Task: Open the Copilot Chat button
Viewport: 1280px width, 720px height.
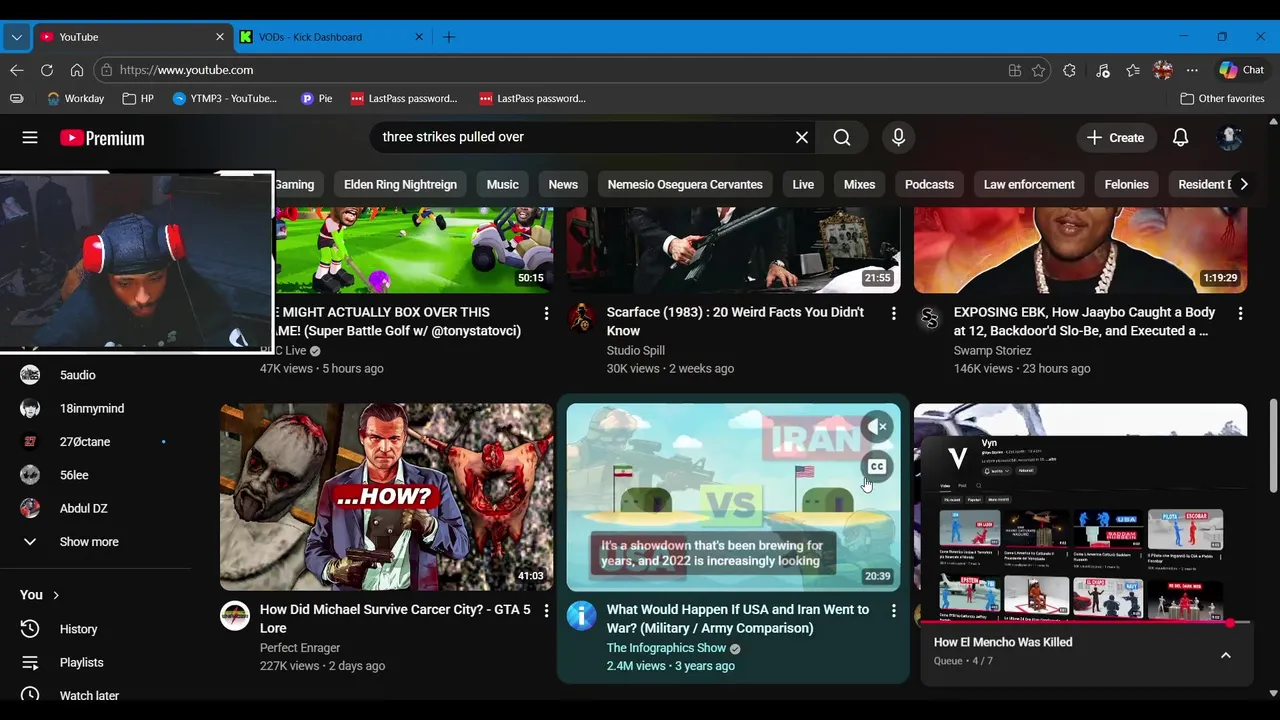Action: coord(1241,70)
